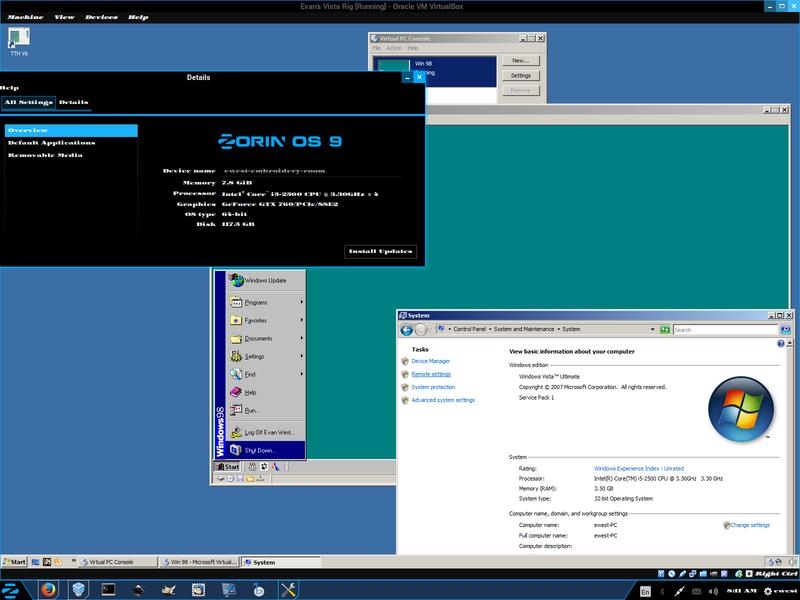
Task: Switch to Virtual PC Console taskbar button
Action: [118, 562]
